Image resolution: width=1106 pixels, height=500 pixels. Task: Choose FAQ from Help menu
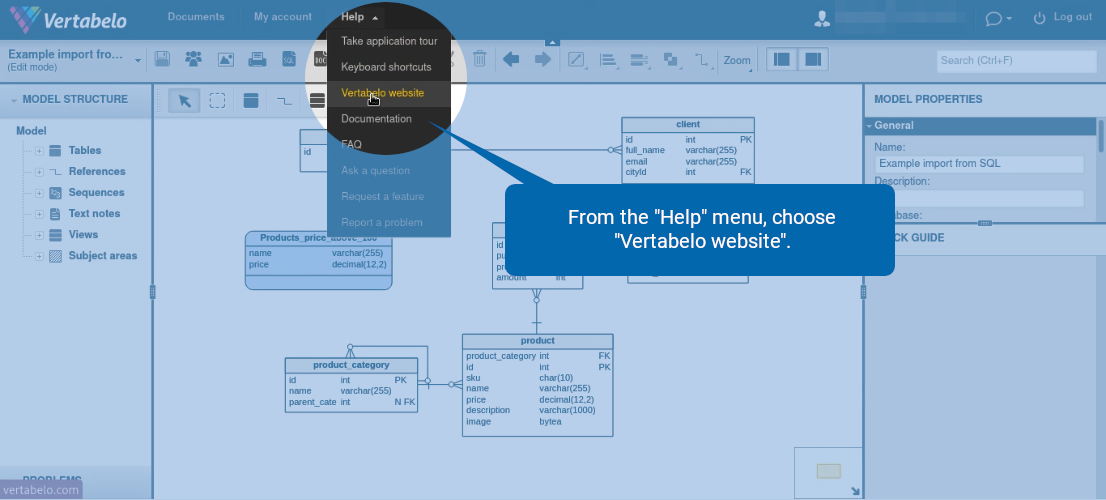(389, 145)
